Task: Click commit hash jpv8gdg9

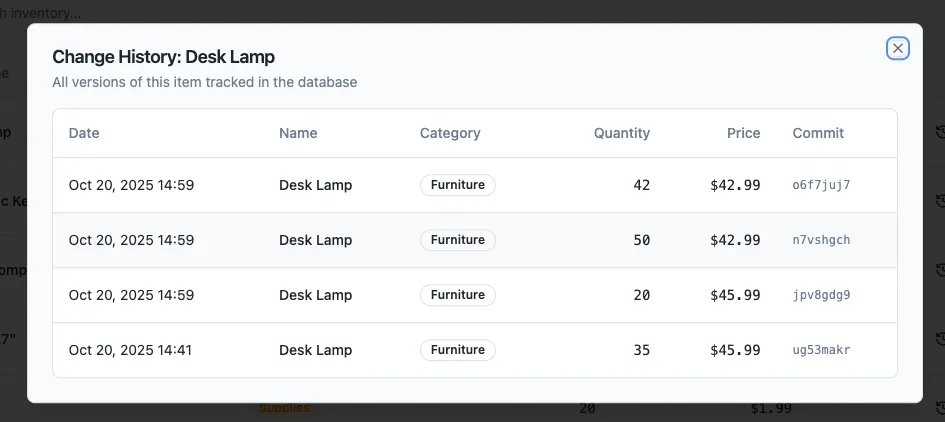Action: coord(821,295)
